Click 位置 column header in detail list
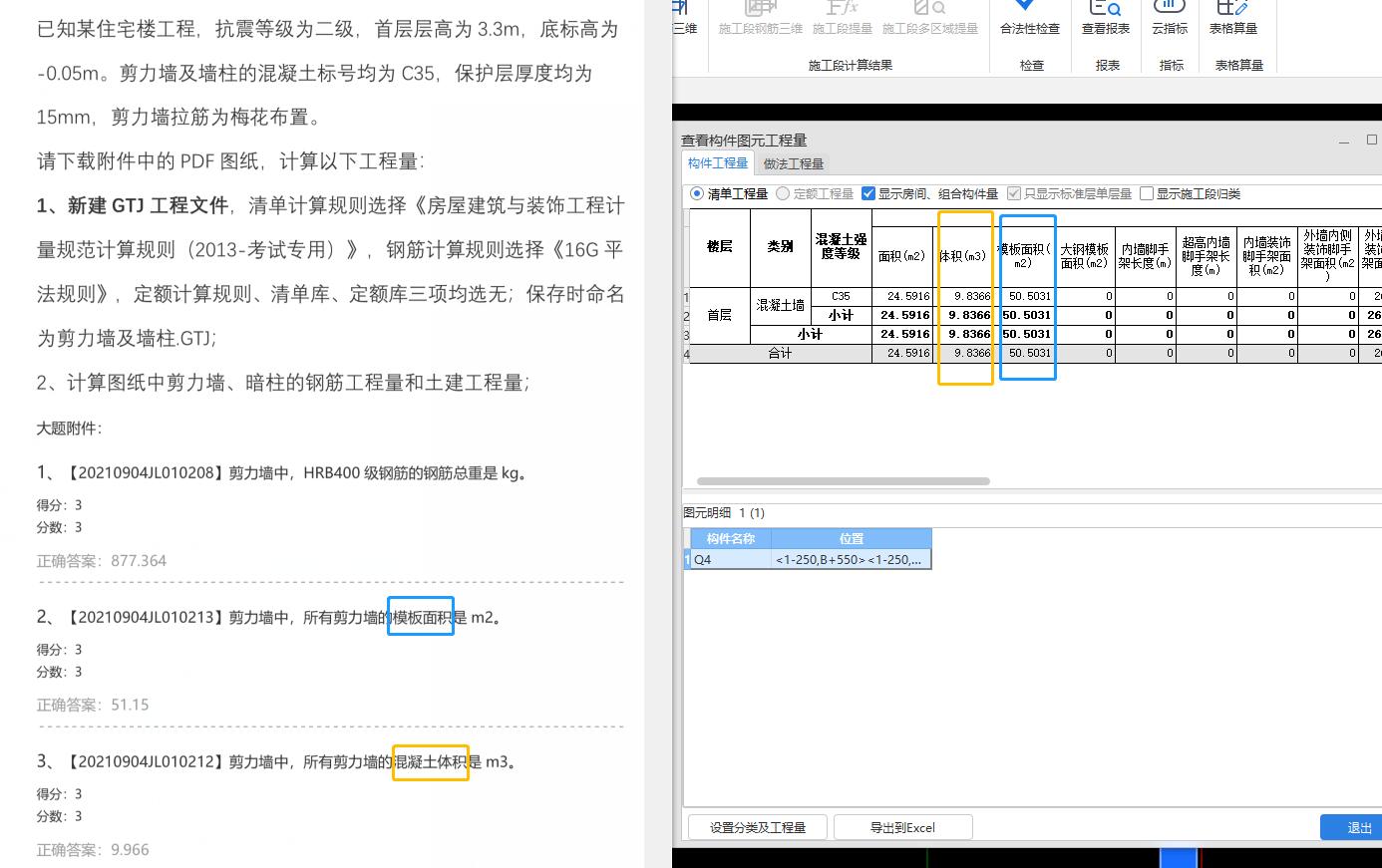This screenshot has height=868, width=1382. coord(851,538)
